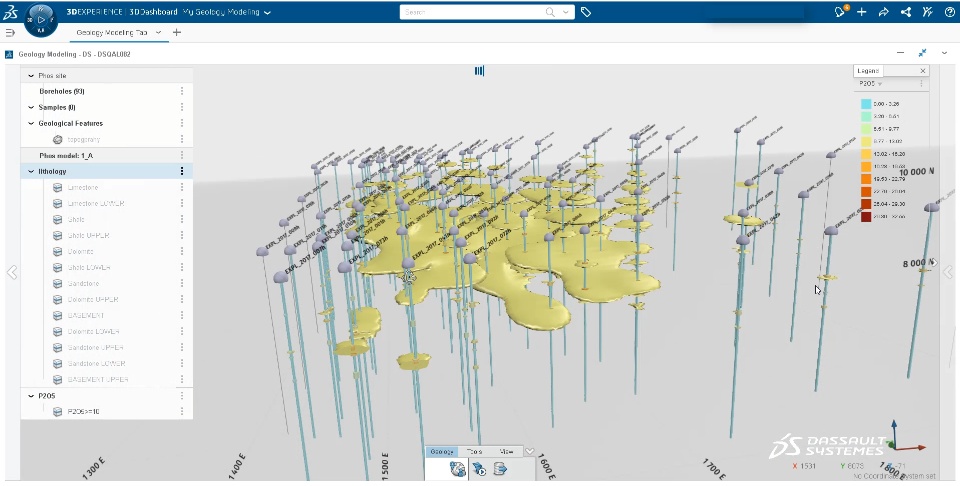Select the Boreholes tree item
The width and height of the screenshot is (960, 486).
[62, 91]
